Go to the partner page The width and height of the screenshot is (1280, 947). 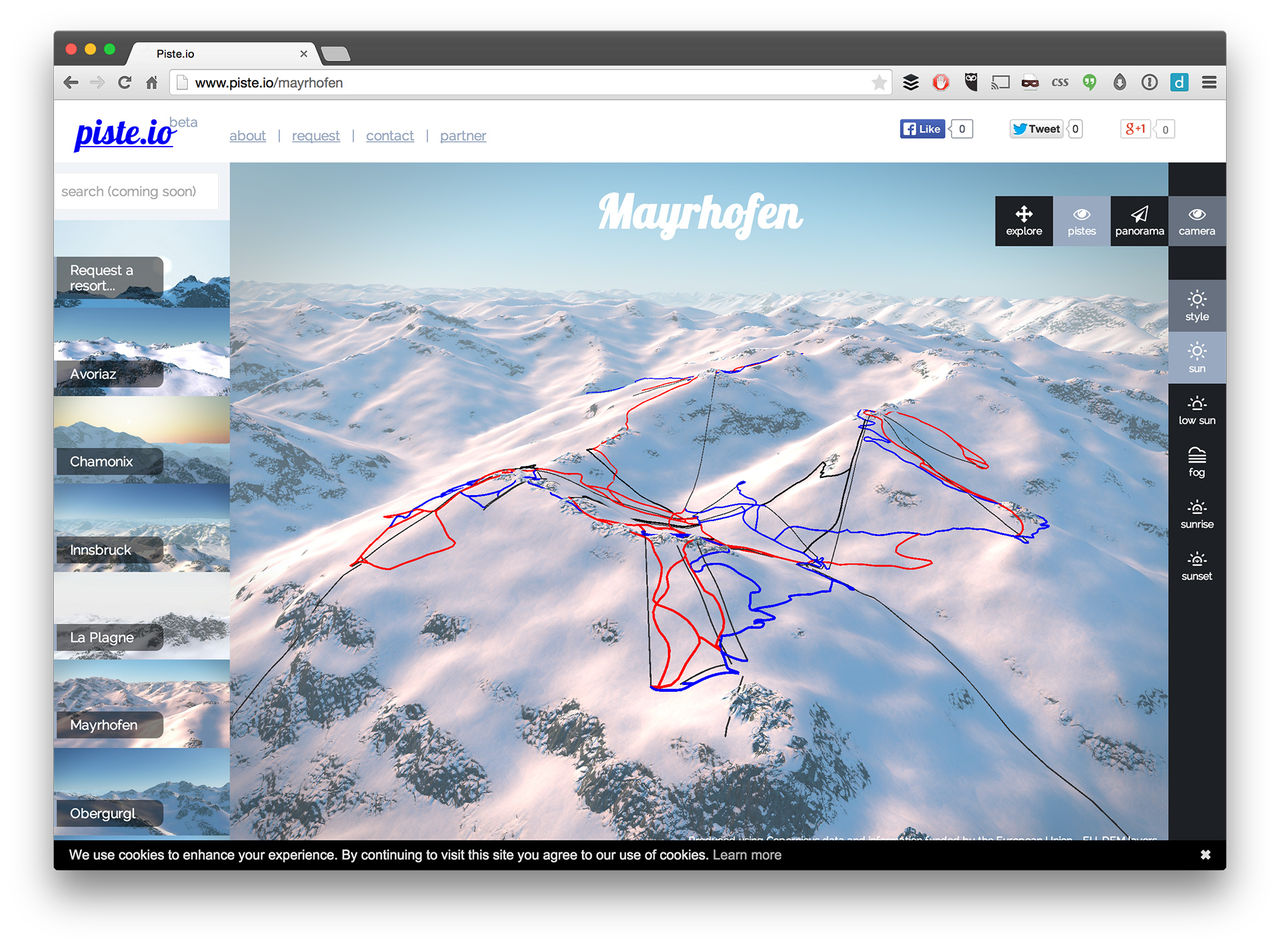coord(463,136)
